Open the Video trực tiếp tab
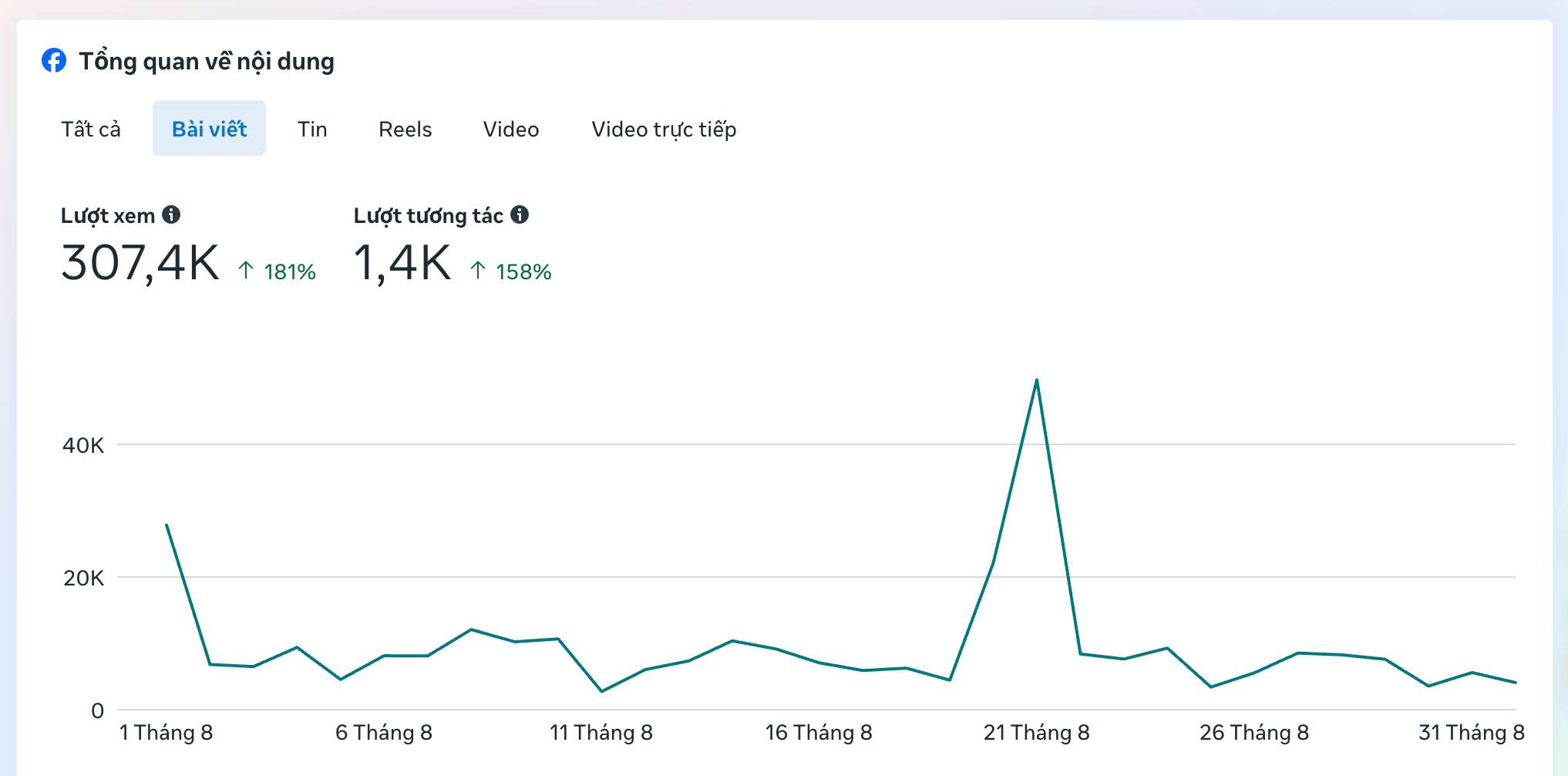1568x776 pixels. (664, 129)
